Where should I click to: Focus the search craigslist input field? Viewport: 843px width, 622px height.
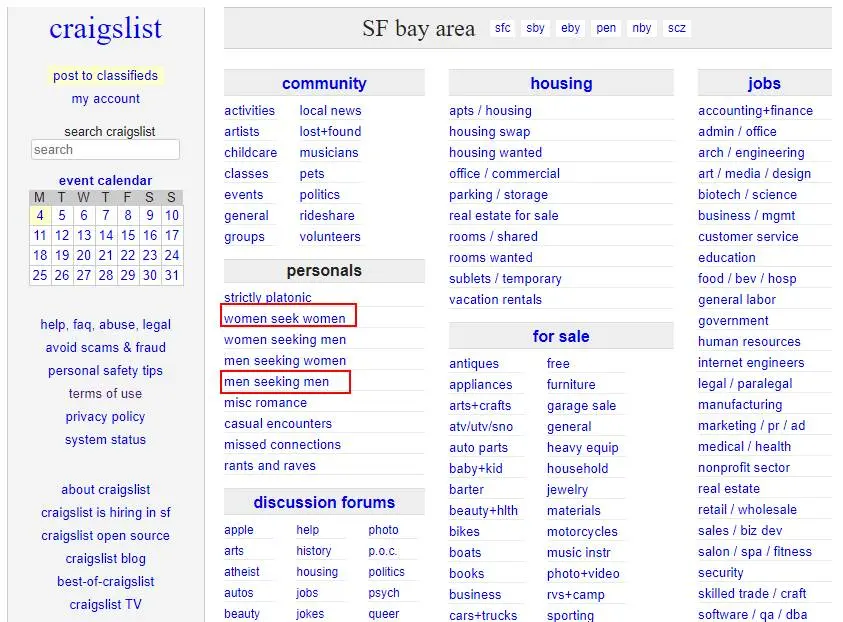105,149
